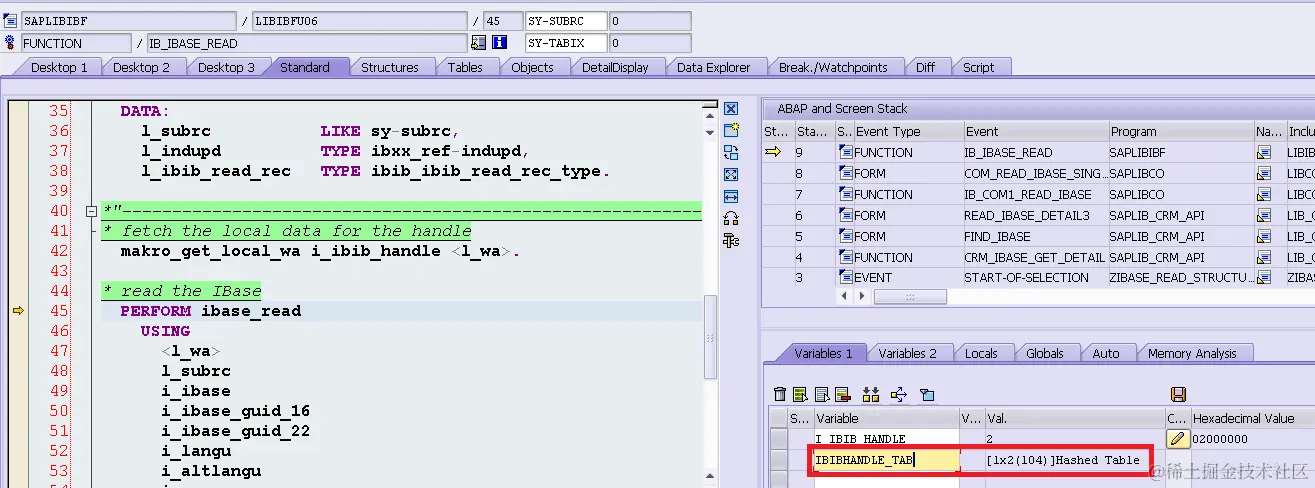Switch to the Locals tab

pos(981,353)
